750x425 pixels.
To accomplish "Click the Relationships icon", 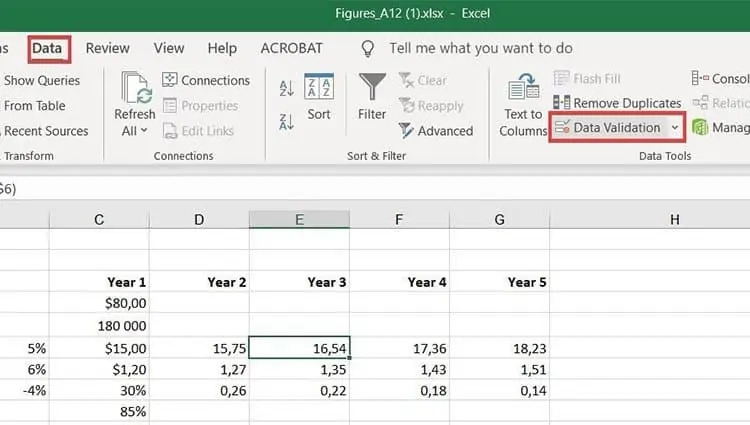I will [x=701, y=102].
